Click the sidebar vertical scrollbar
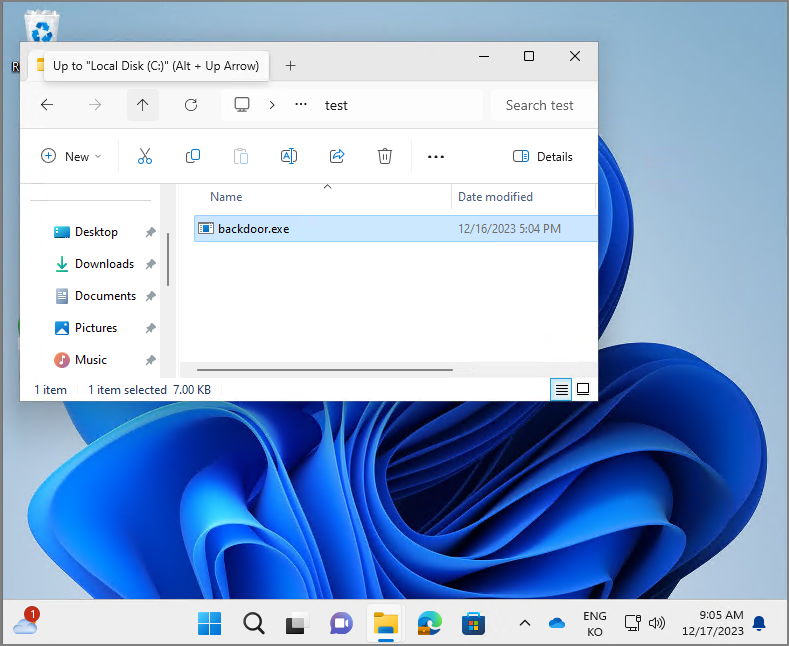Screen dimensions: 789x646 [x=168, y=259]
